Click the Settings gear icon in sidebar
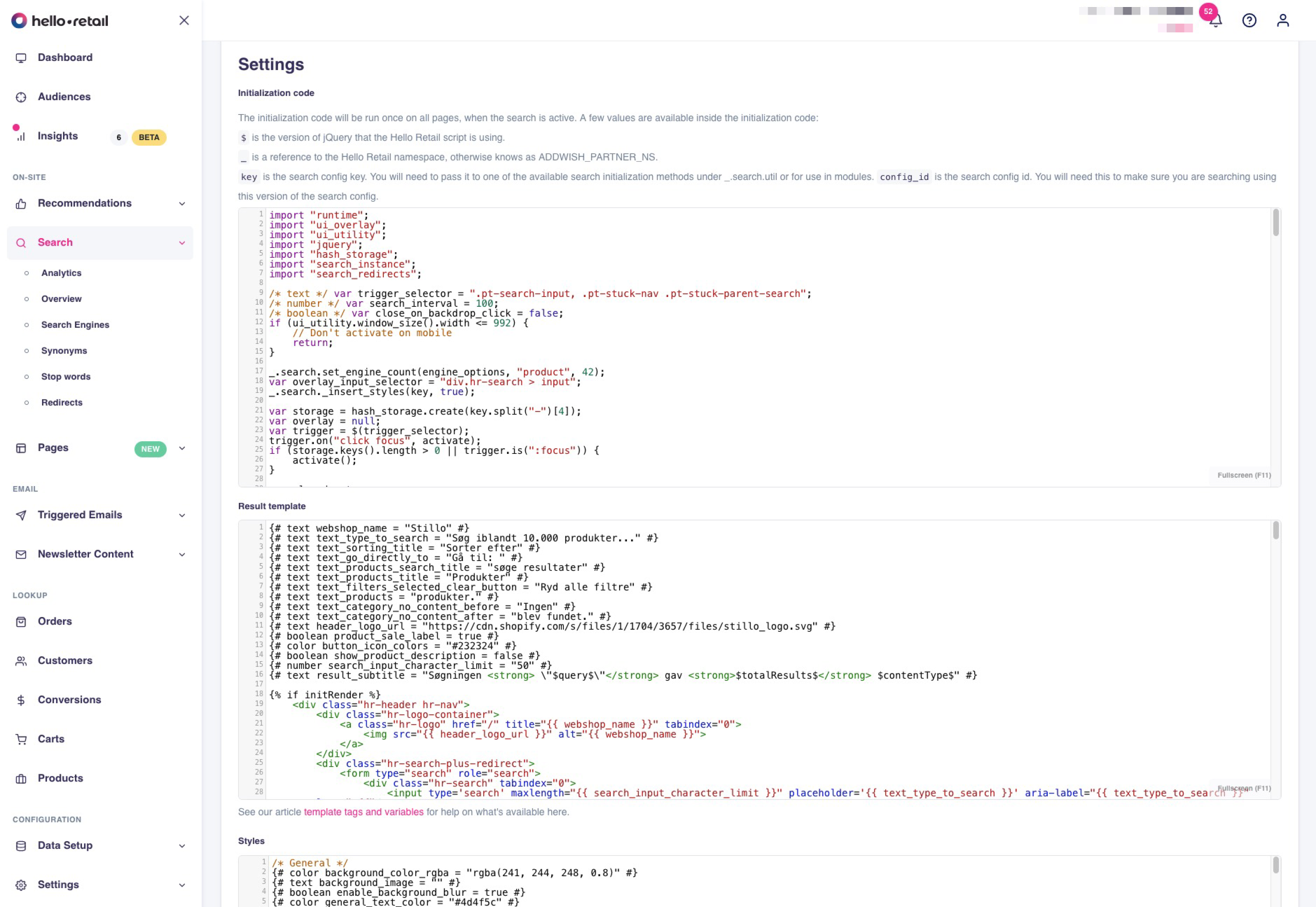1316x907 pixels. click(21, 885)
